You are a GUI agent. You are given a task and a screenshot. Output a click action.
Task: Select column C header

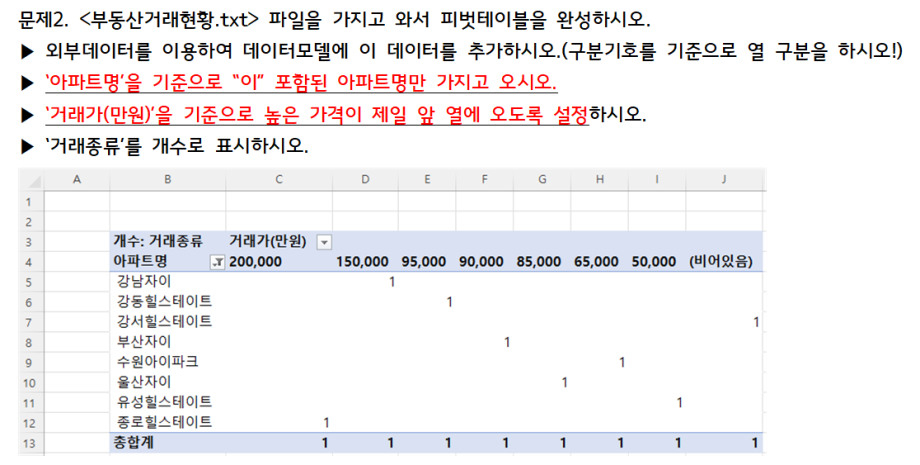point(279,180)
